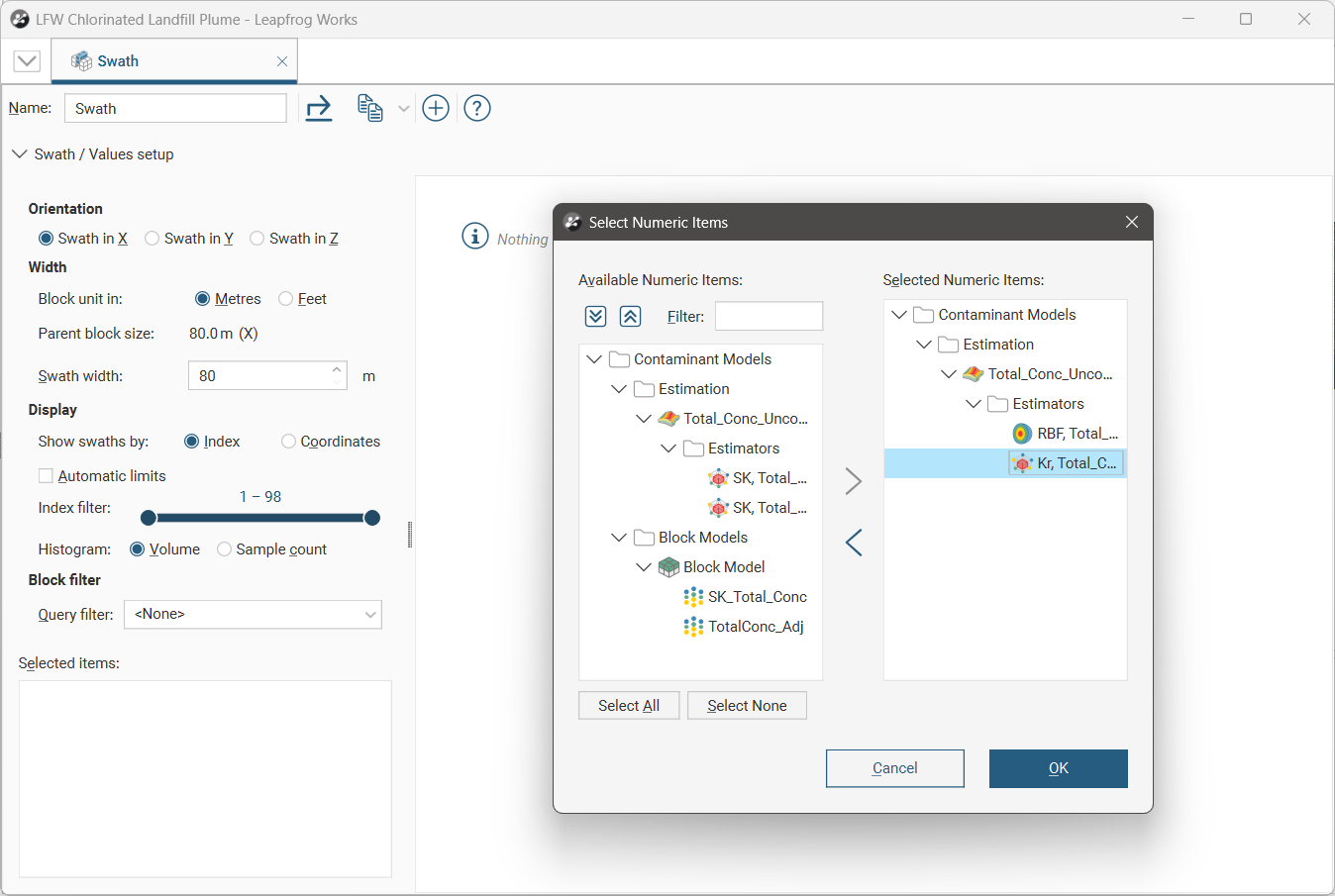Collapse Block Models folder in available items
The height and width of the screenshot is (896, 1335).
(x=619, y=538)
